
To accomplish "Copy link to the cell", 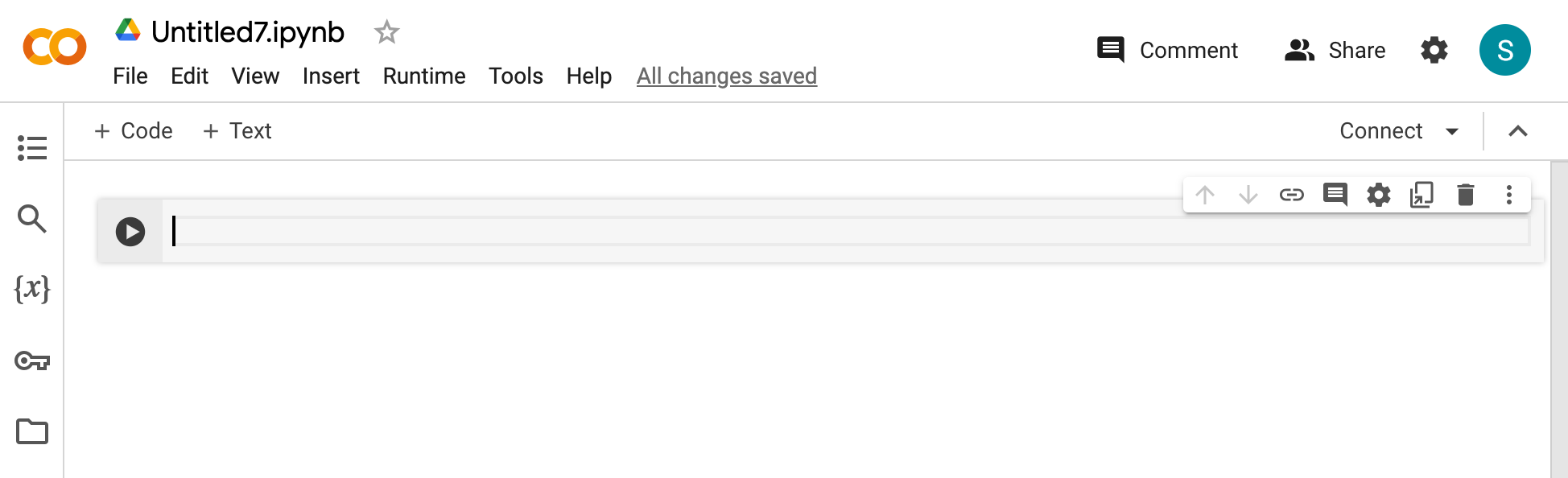I will (x=1291, y=195).
